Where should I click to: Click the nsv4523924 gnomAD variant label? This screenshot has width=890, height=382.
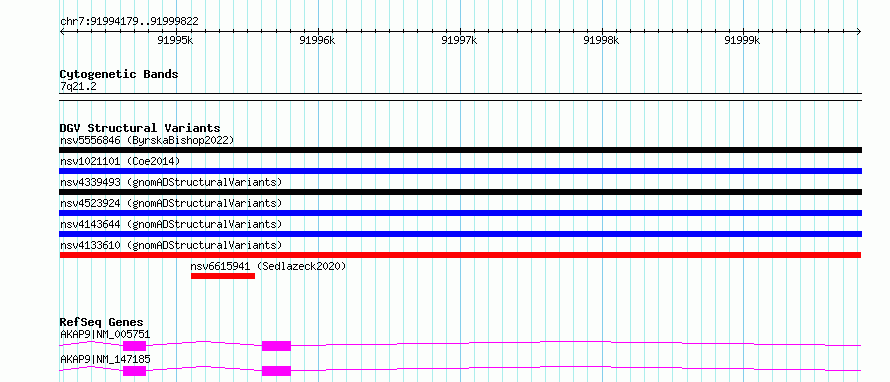point(171,203)
